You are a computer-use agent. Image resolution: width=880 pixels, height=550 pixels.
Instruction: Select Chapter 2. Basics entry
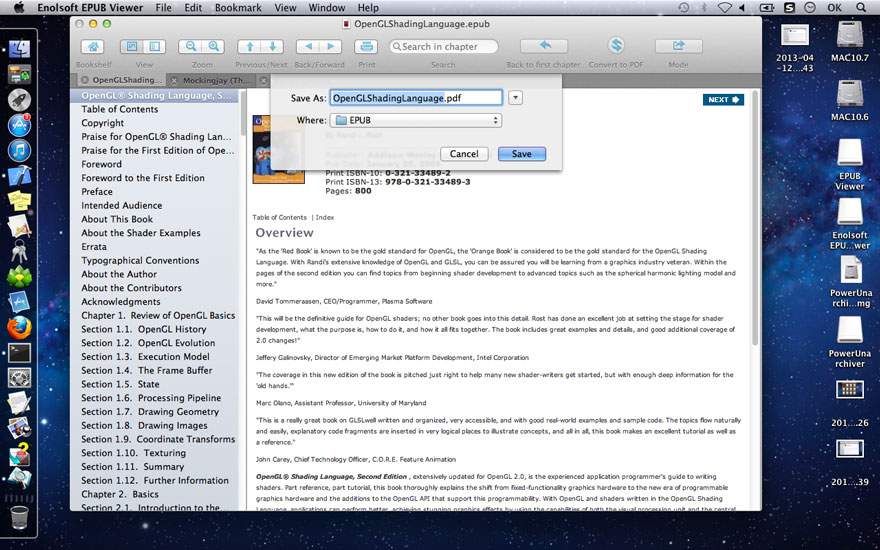pos(120,494)
